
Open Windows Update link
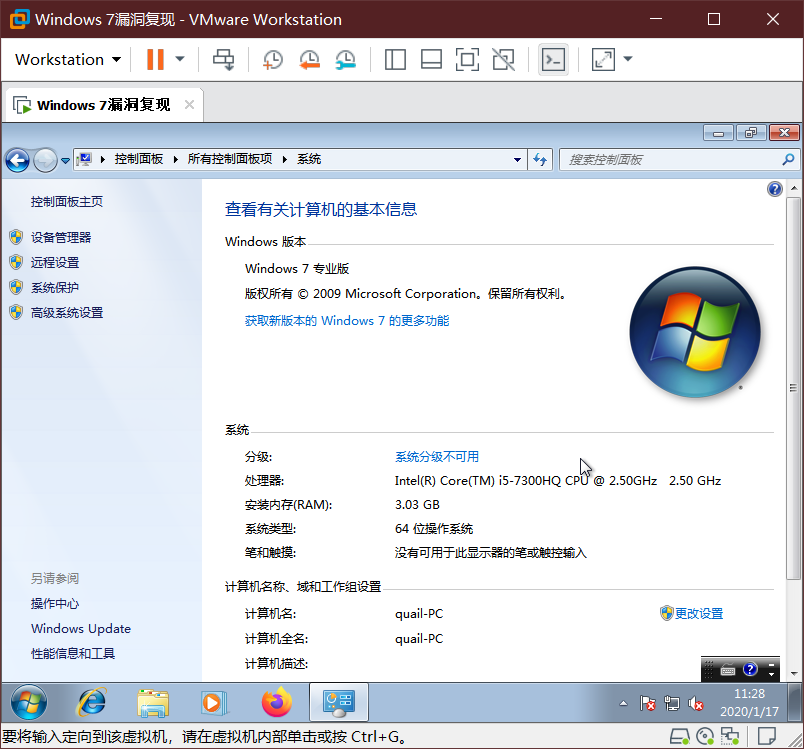tap(81, 629)
